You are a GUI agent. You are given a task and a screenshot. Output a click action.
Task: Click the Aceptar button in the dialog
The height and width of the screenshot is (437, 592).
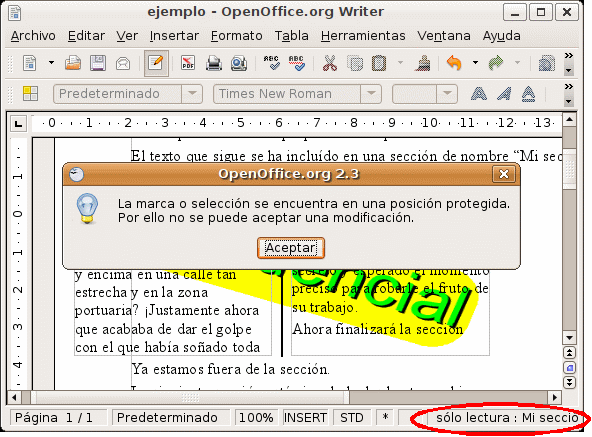(291, 248)
